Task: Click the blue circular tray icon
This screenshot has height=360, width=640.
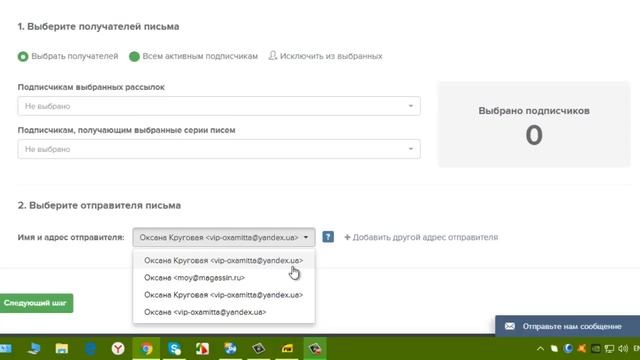Action: point(568,349)
